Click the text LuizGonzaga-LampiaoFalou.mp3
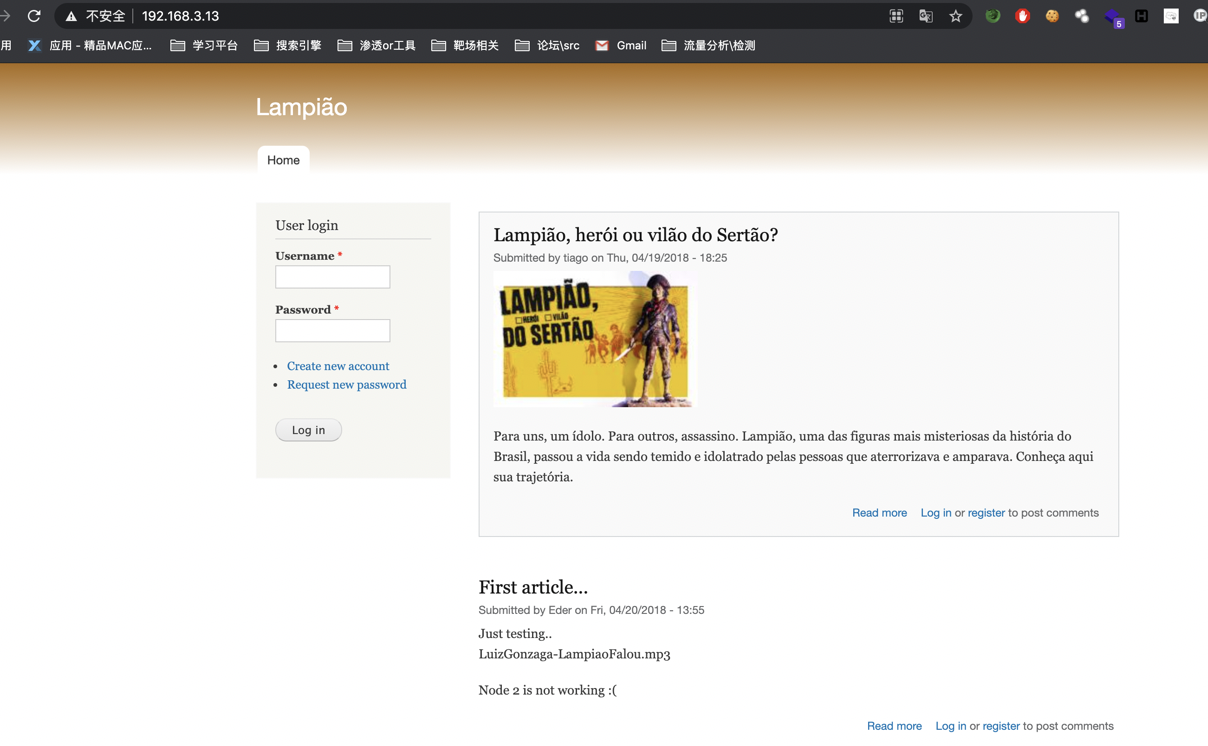 [x=574, y=654]
